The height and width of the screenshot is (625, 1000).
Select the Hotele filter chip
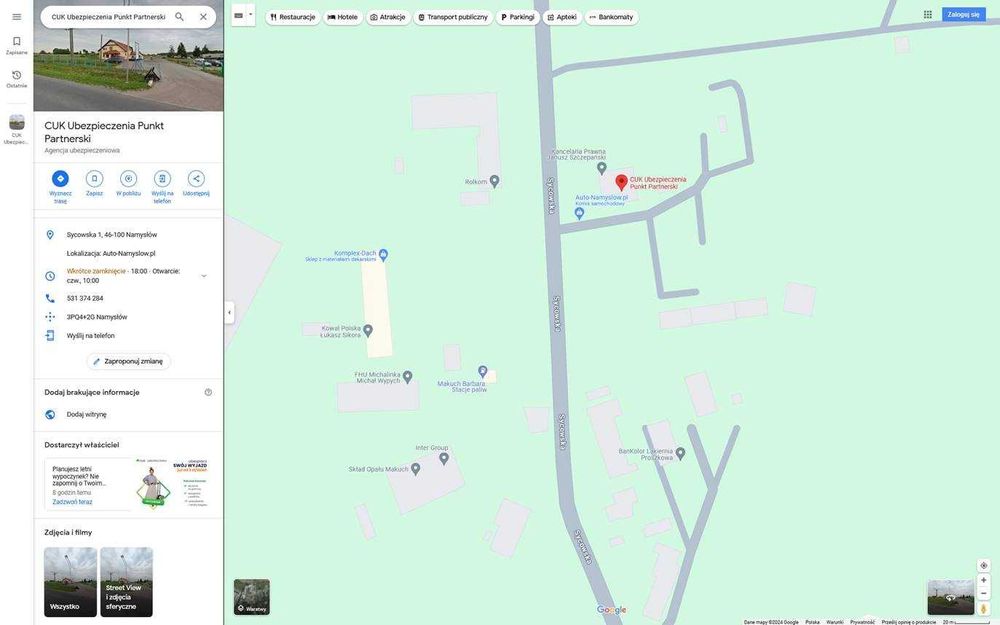pos(342,17)
